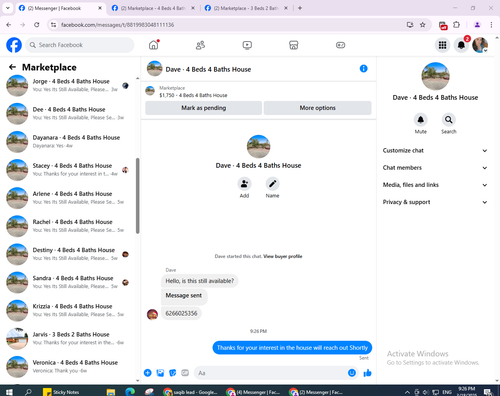Open account profile picture menu
500x396 pixels.
[480, 45]
